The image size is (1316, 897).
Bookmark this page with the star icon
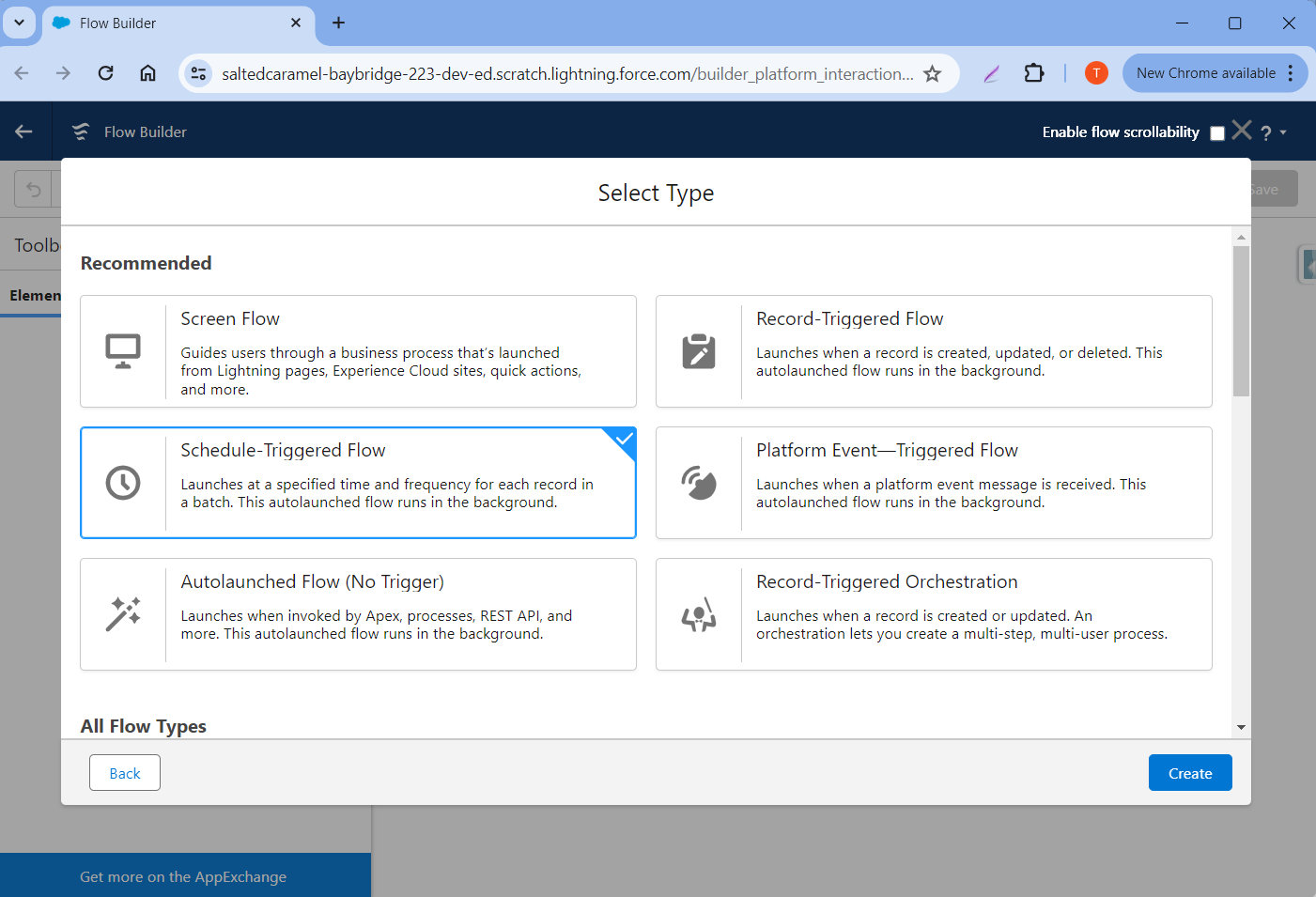tap(932, 73)
